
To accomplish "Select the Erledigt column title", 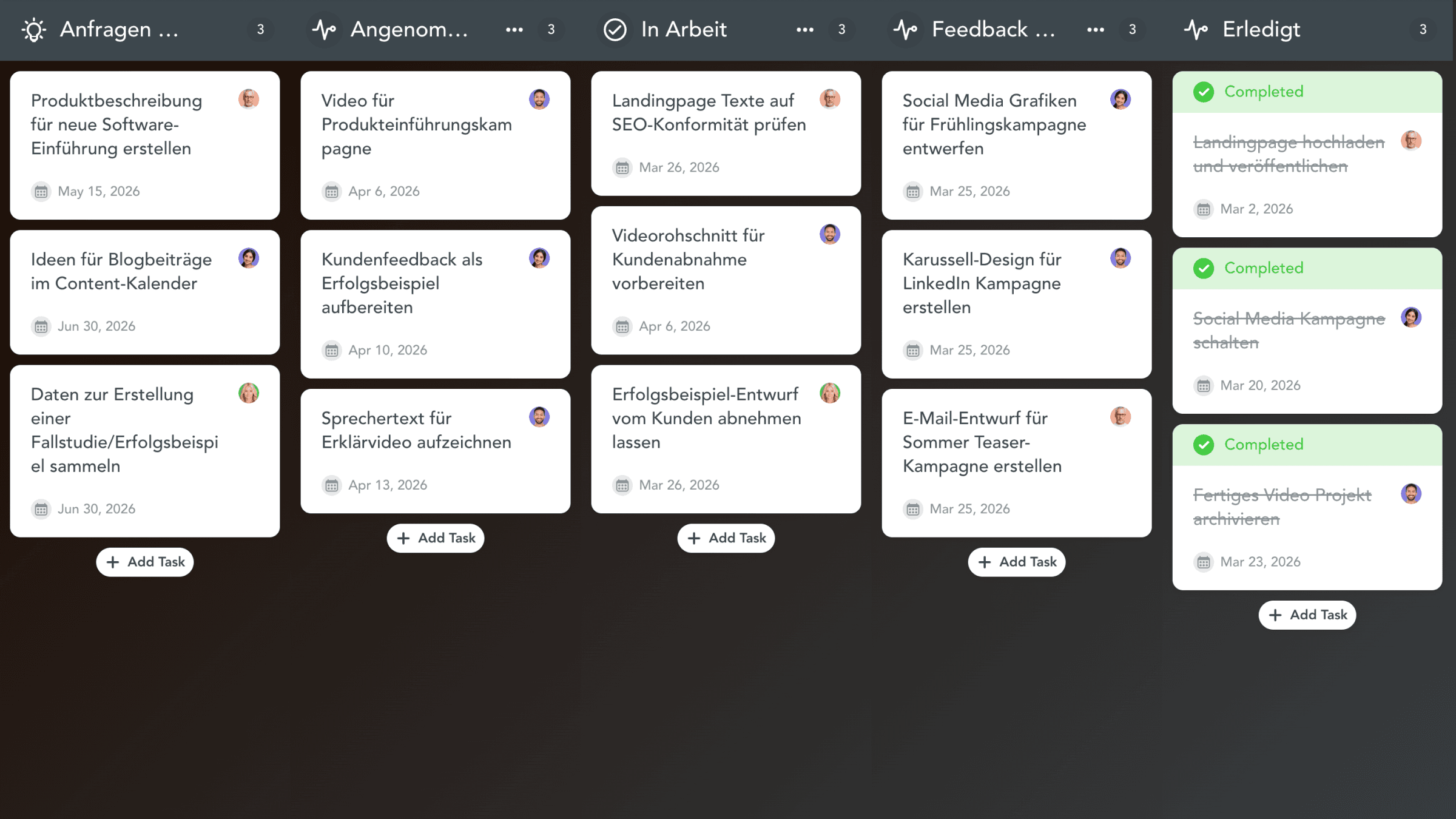I will [x=1261, y=29].
